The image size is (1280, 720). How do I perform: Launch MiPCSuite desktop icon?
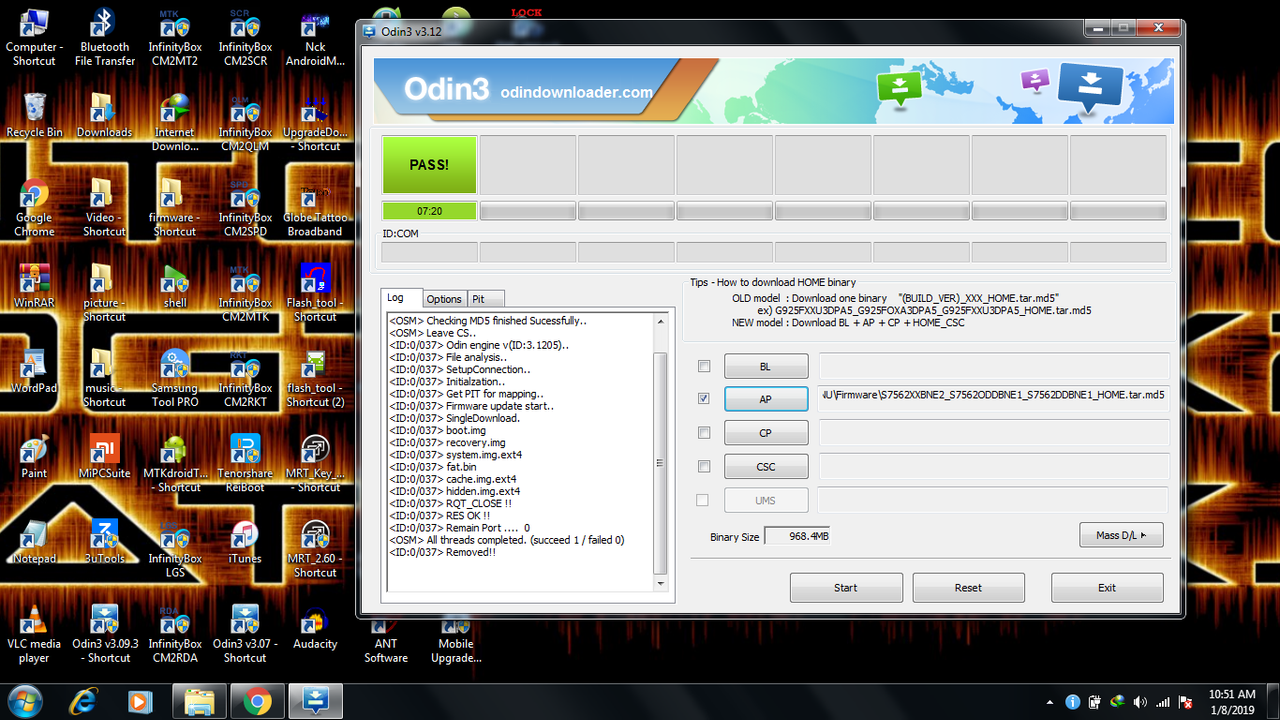105,457
